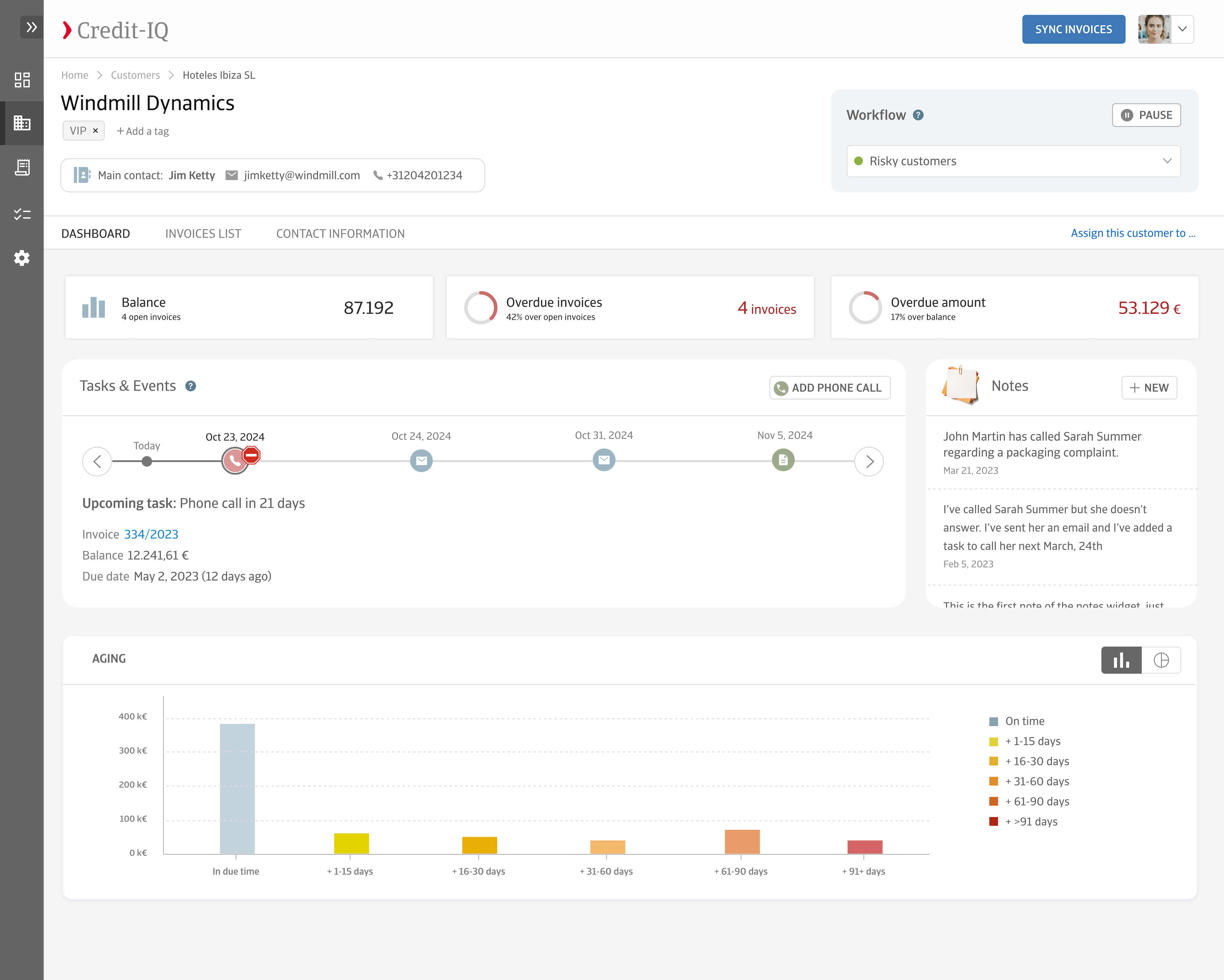
Task: Click Sync Invoices button
Action: point(1073,30)
